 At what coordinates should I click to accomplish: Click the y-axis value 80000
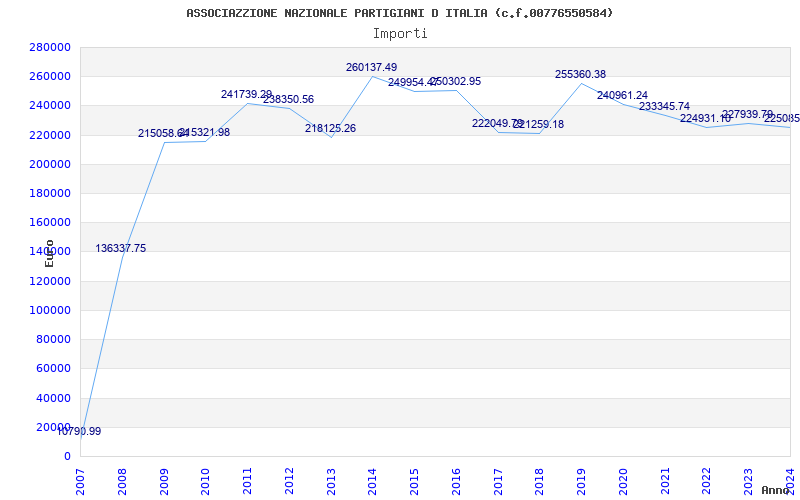pyautogui.click(x=53, y=339)
